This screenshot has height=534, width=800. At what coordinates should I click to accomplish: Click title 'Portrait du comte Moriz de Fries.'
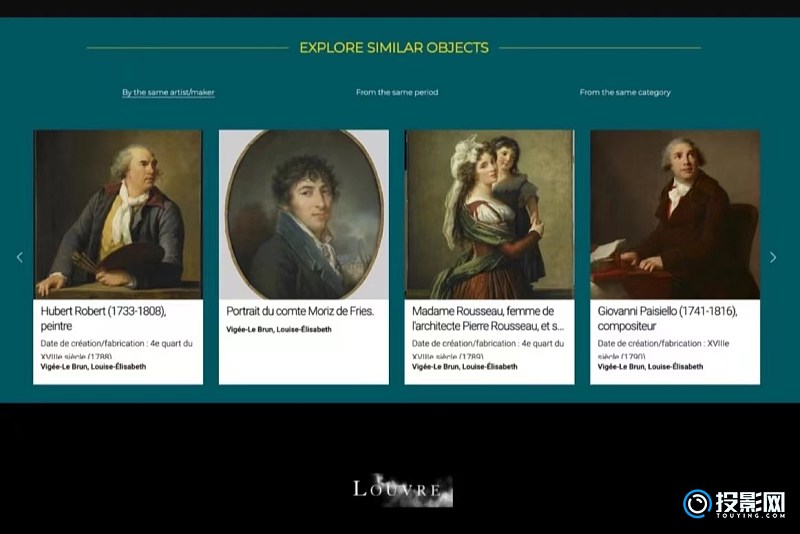pyautogui.click(x=300, y=311)
